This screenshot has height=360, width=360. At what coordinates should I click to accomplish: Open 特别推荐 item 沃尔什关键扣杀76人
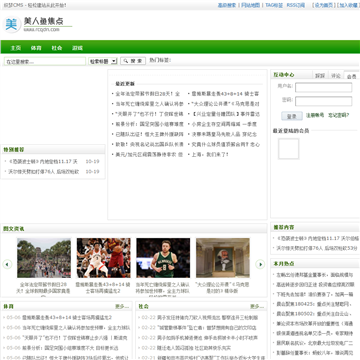click(44, 172)
